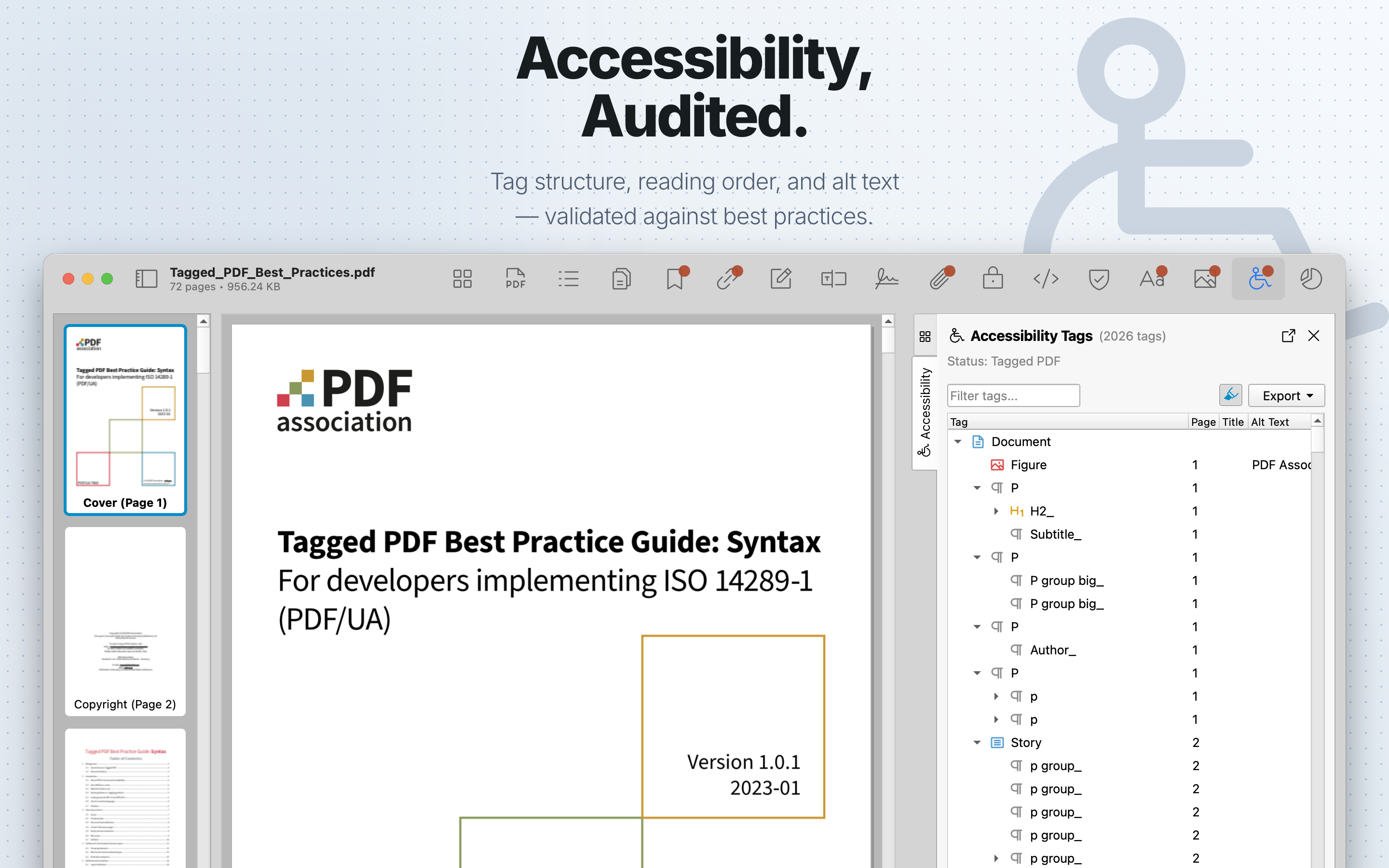Open the pie chart statistics icon
1389x868 pixels.
1311,279
